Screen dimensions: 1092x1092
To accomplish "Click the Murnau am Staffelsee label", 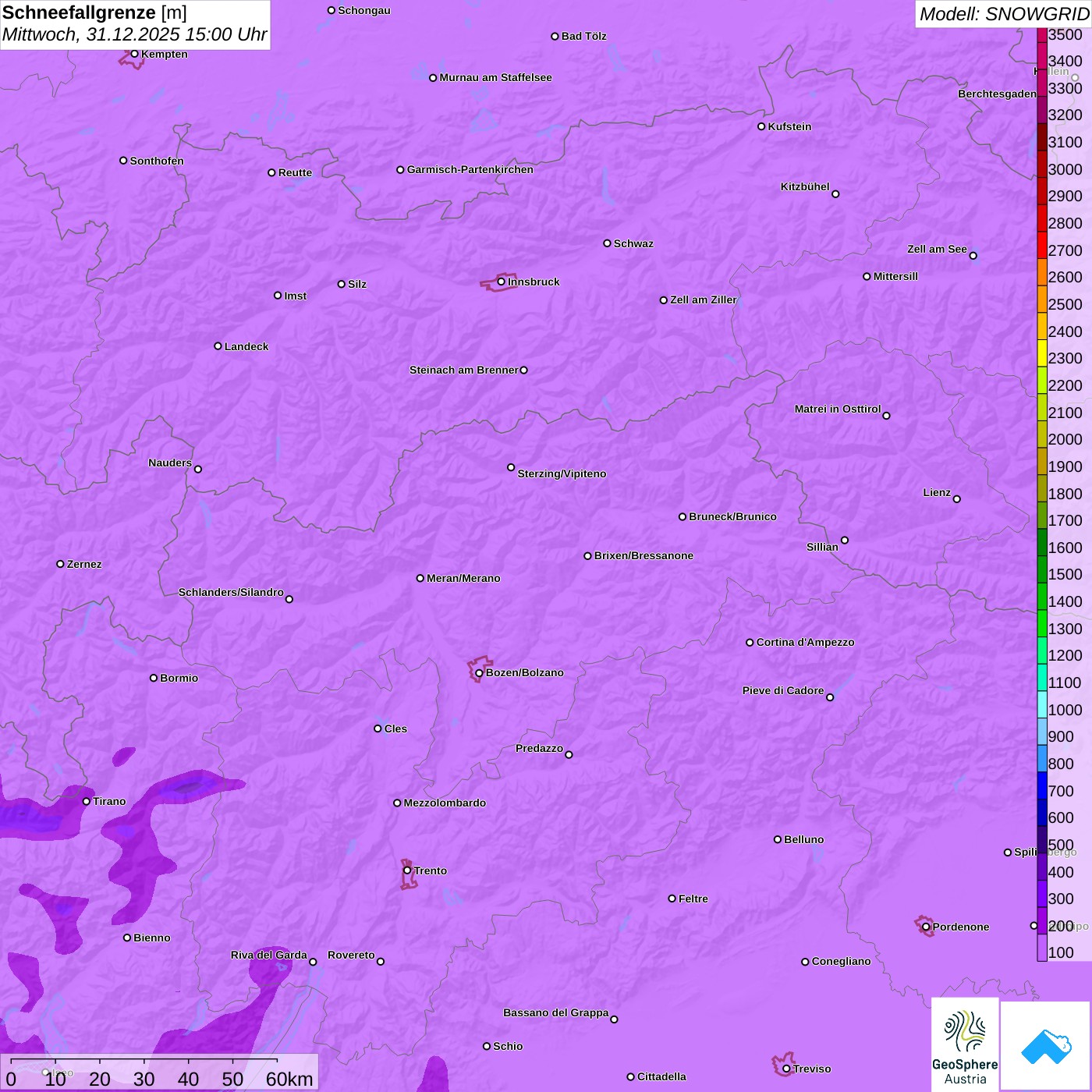I will point(495,77).
